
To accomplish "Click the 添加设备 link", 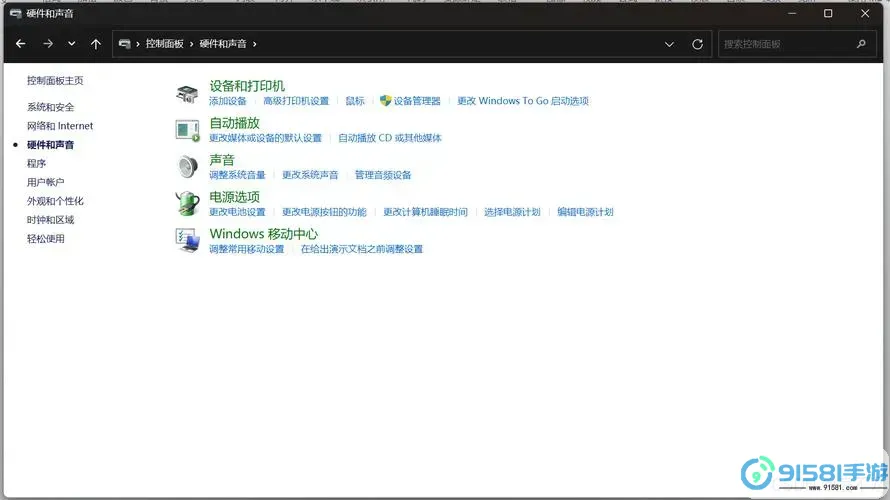I will [x=228, y=101].
